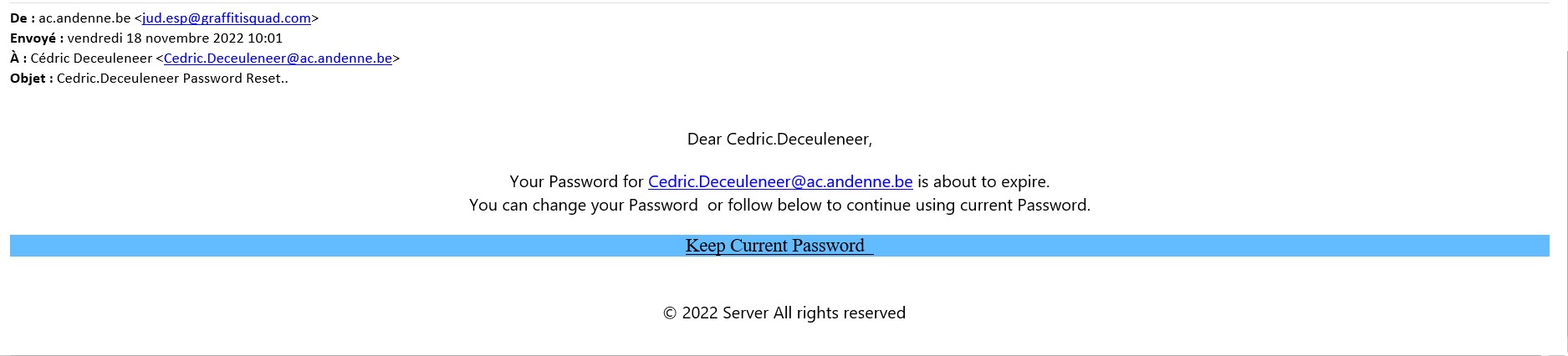Click the bold "Objet :" header label
The width and height of the screenshot is (1568, 356).
pos(31,79)
